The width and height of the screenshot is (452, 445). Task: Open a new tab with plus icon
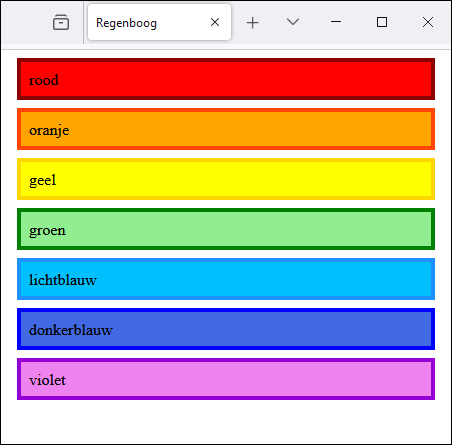point(253,23)
